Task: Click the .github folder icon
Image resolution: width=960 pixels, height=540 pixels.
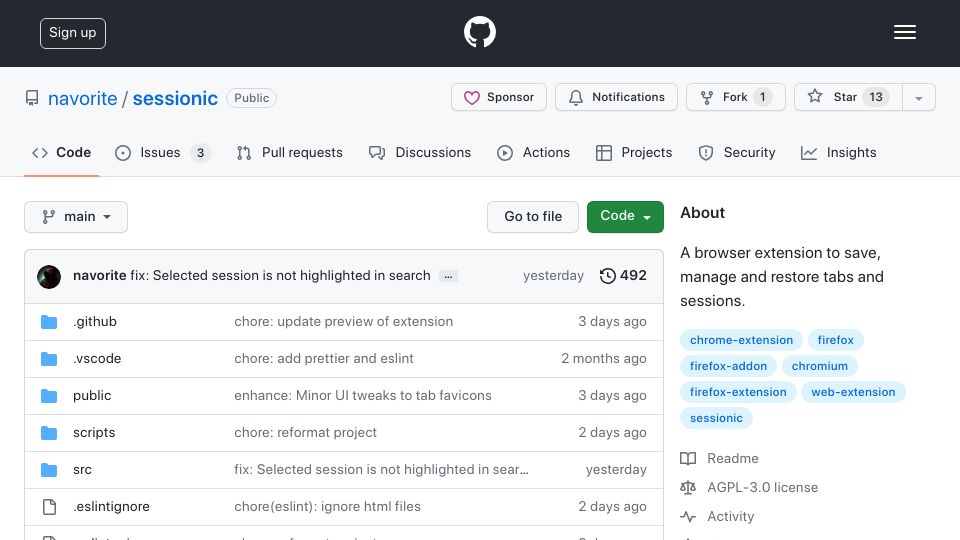Action: point(49,322)
